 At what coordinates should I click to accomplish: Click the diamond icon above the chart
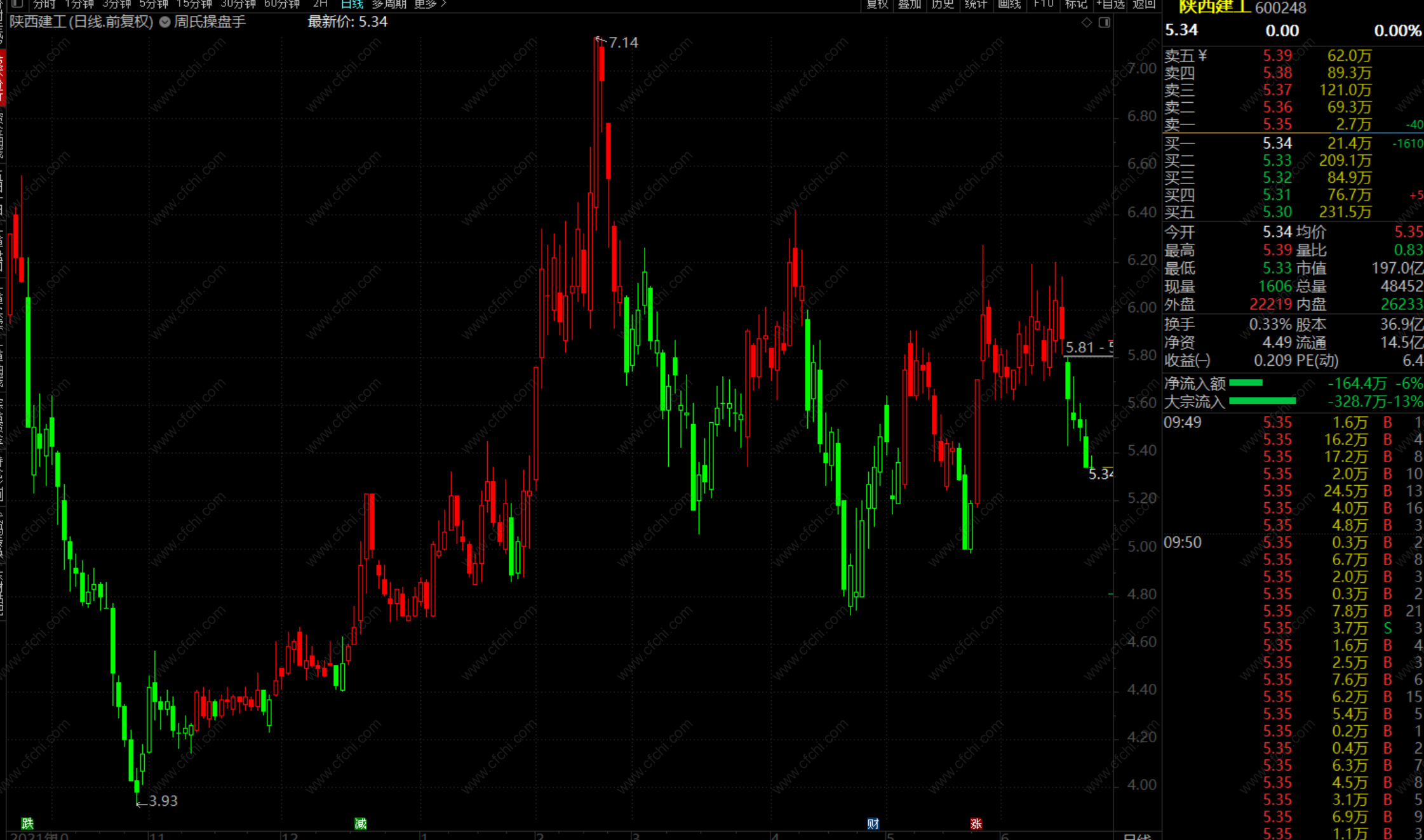pyautogui.click(x=1087, y=22)
